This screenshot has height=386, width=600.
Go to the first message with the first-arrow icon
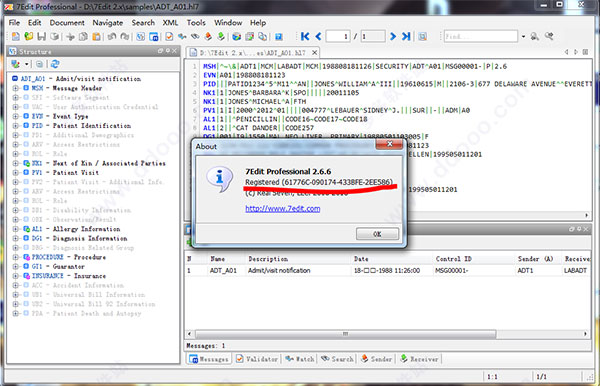pos(305,36)
